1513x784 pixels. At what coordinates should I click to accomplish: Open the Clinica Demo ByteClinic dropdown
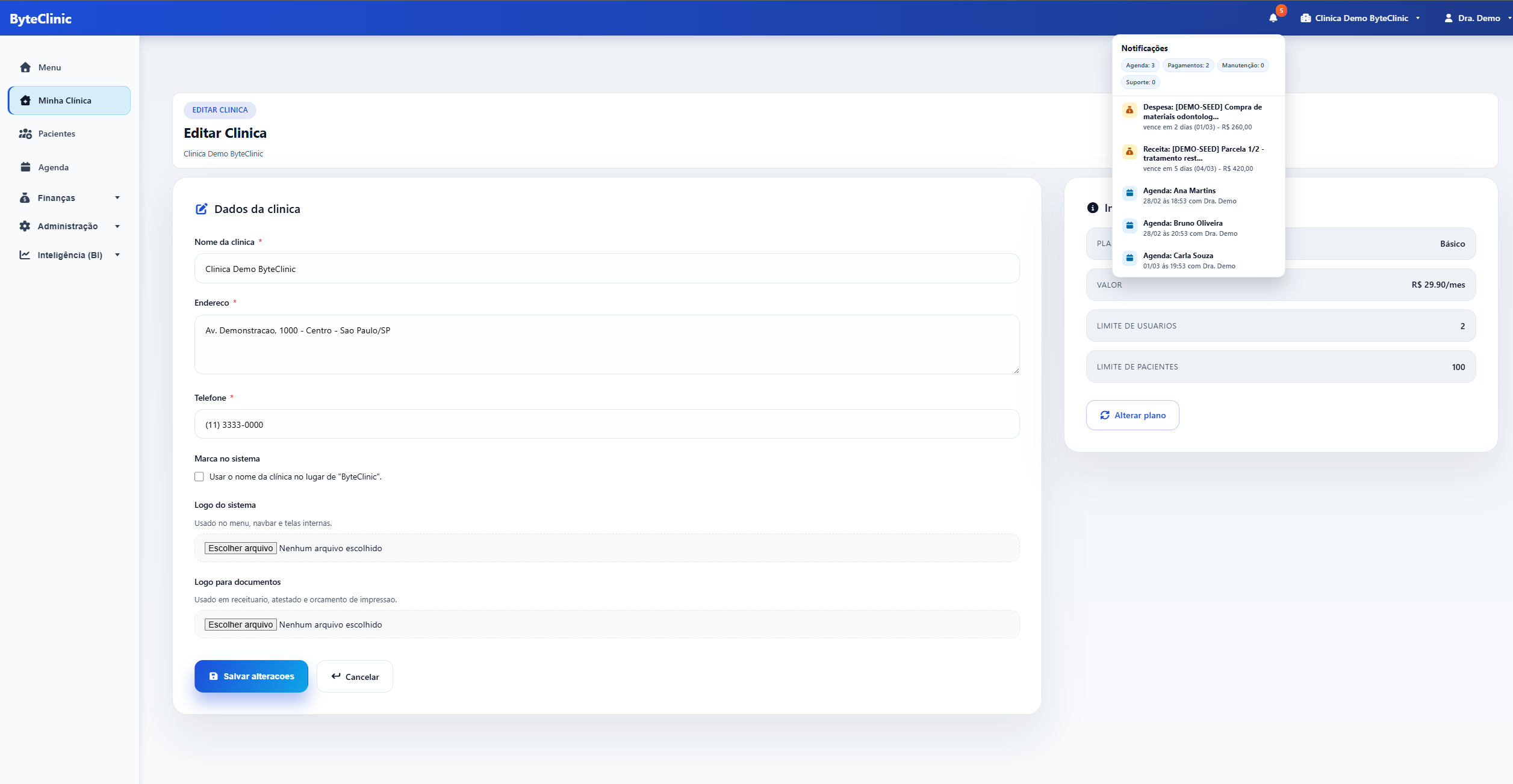click(1361, 18)
